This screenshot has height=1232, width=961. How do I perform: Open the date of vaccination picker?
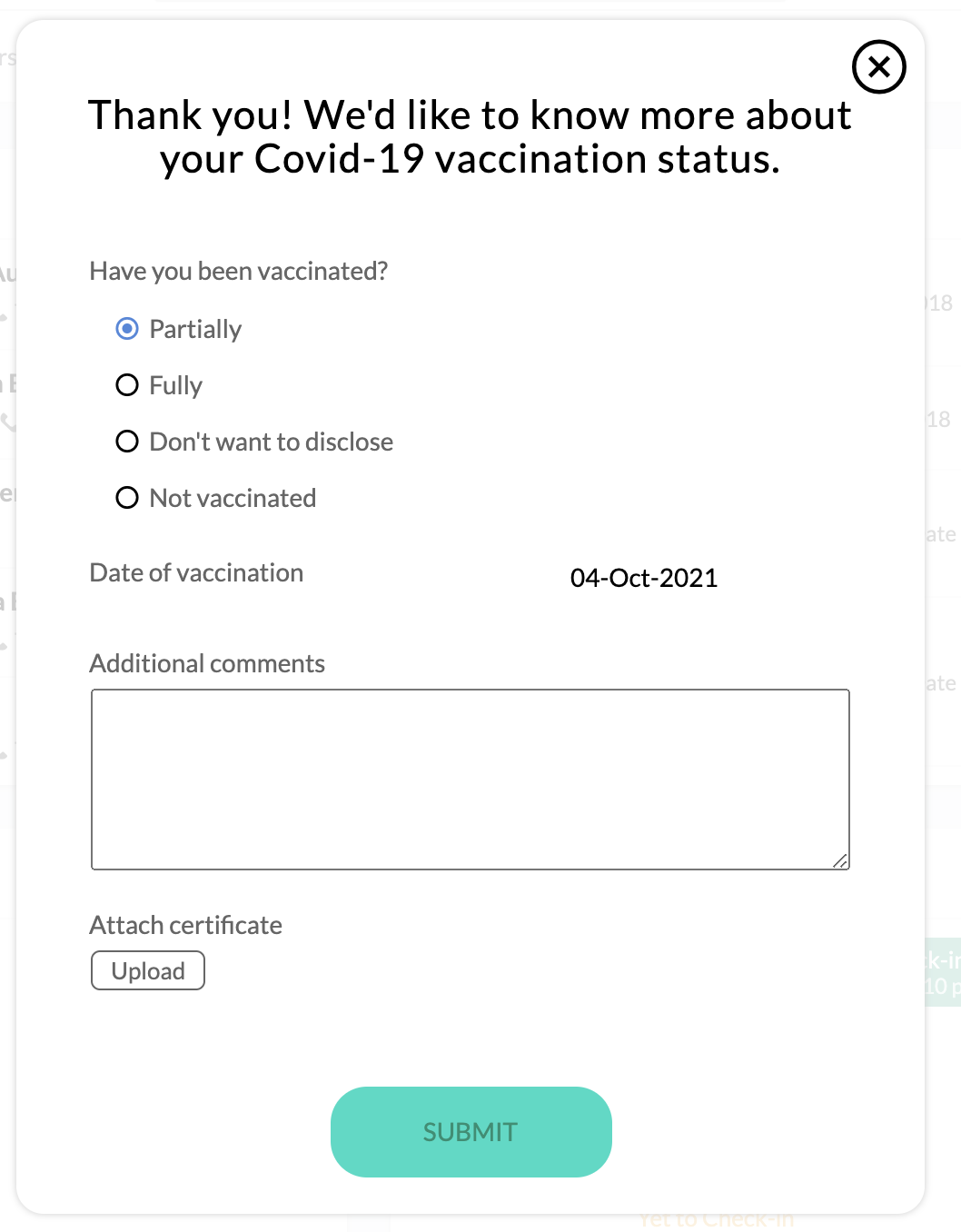point(644,578)
